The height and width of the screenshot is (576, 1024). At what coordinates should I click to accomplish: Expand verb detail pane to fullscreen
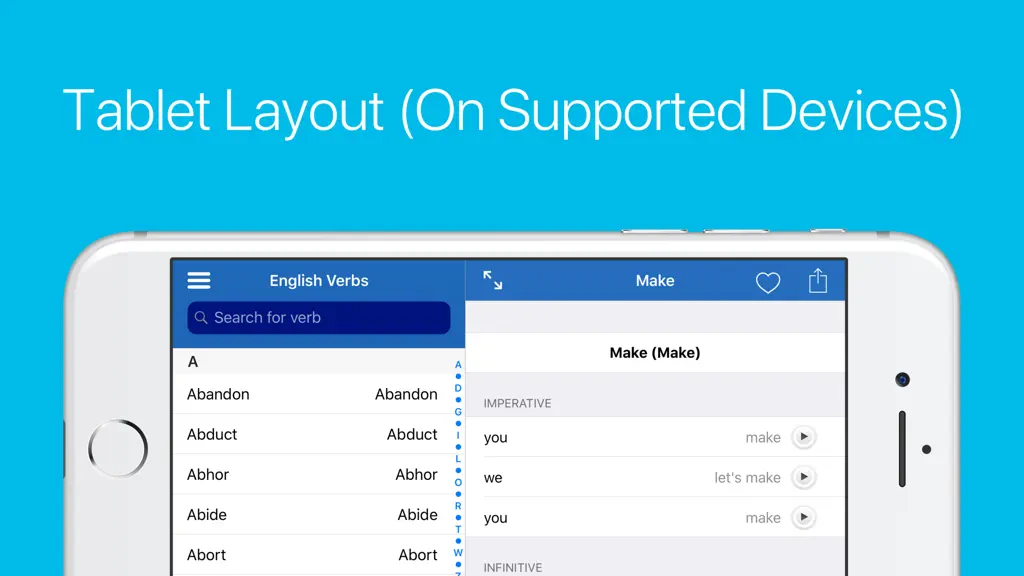[492, 281]
